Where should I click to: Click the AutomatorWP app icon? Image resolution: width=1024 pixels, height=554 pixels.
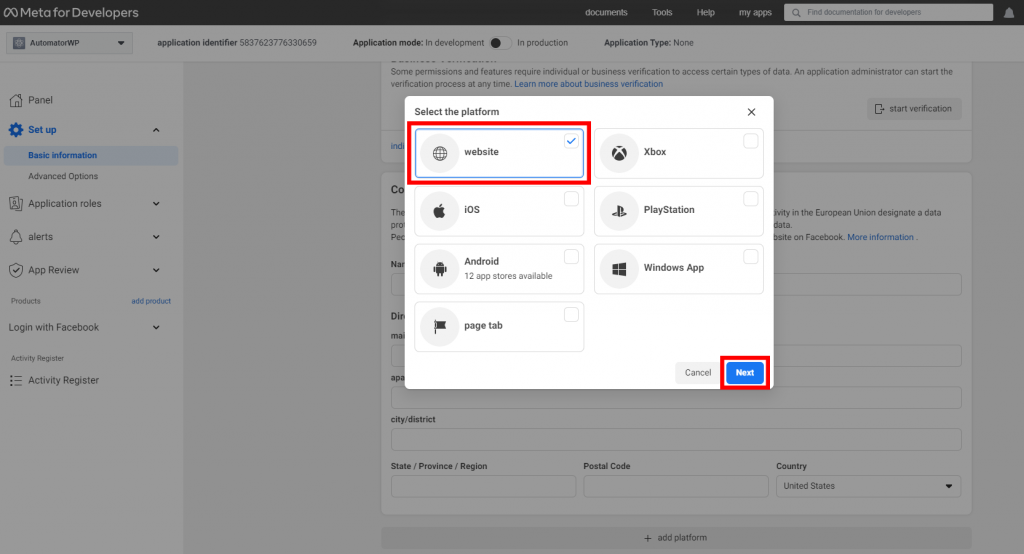(x=19, y=43)
